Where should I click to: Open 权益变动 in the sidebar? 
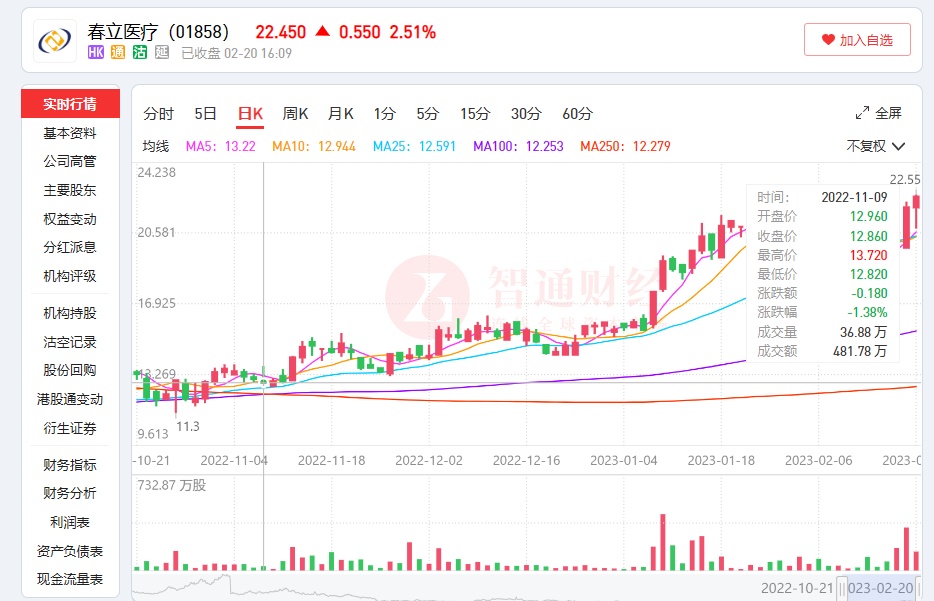pos(70,219)
